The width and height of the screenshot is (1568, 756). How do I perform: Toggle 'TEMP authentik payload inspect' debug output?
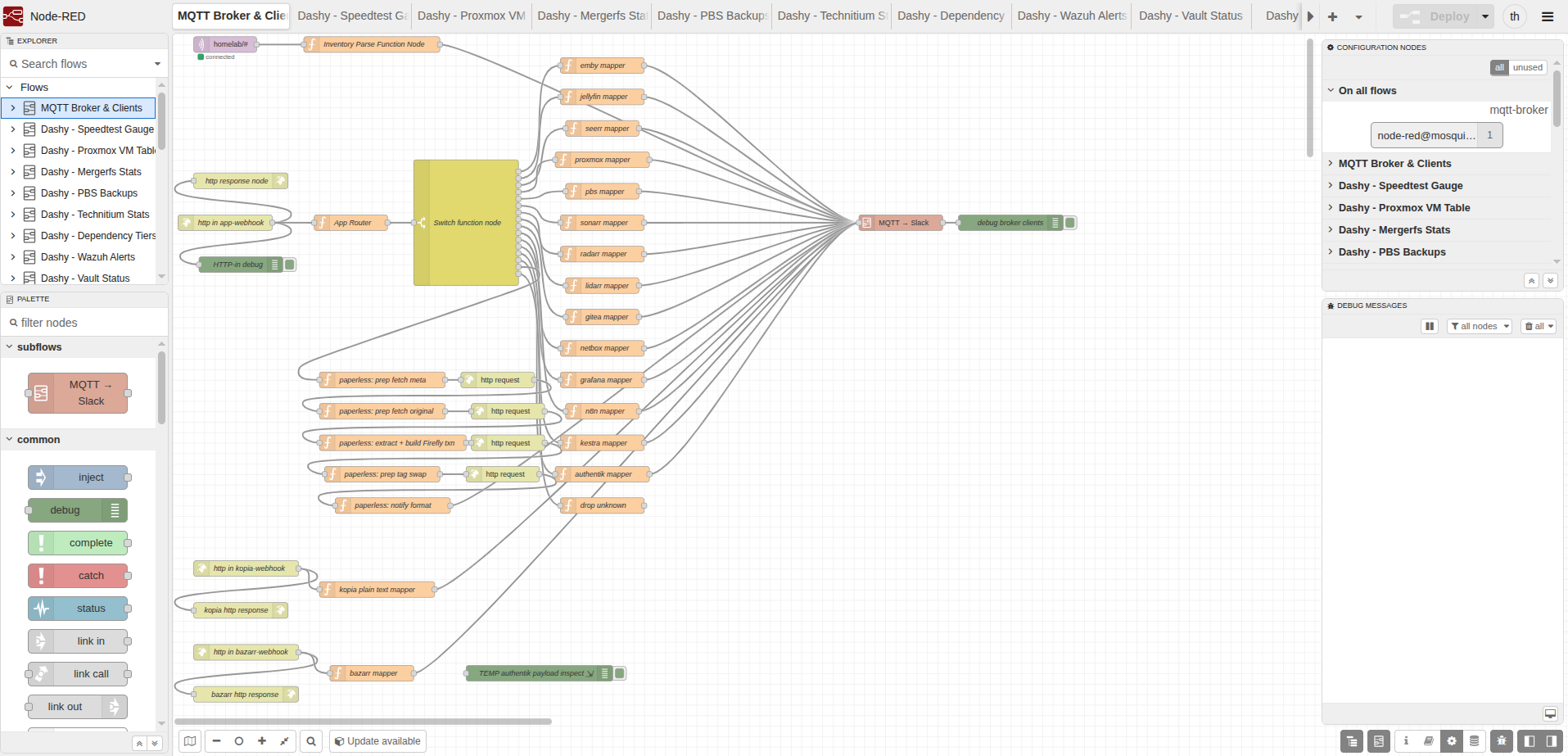[620, 673]
